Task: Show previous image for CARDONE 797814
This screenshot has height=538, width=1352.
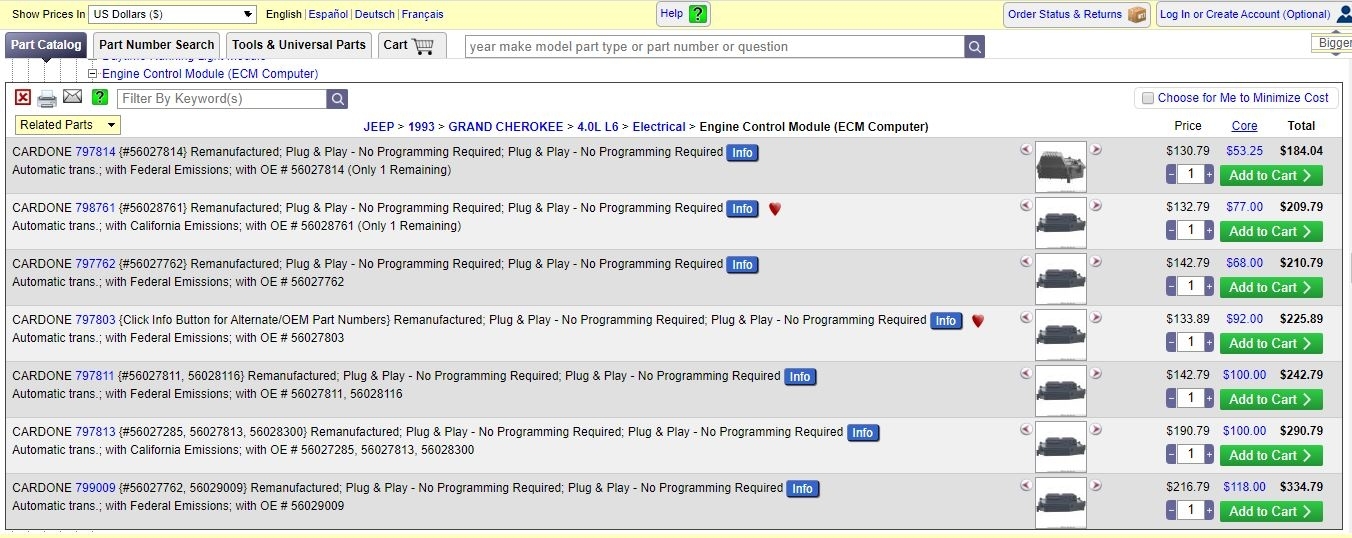Action: coord(1026,150)
